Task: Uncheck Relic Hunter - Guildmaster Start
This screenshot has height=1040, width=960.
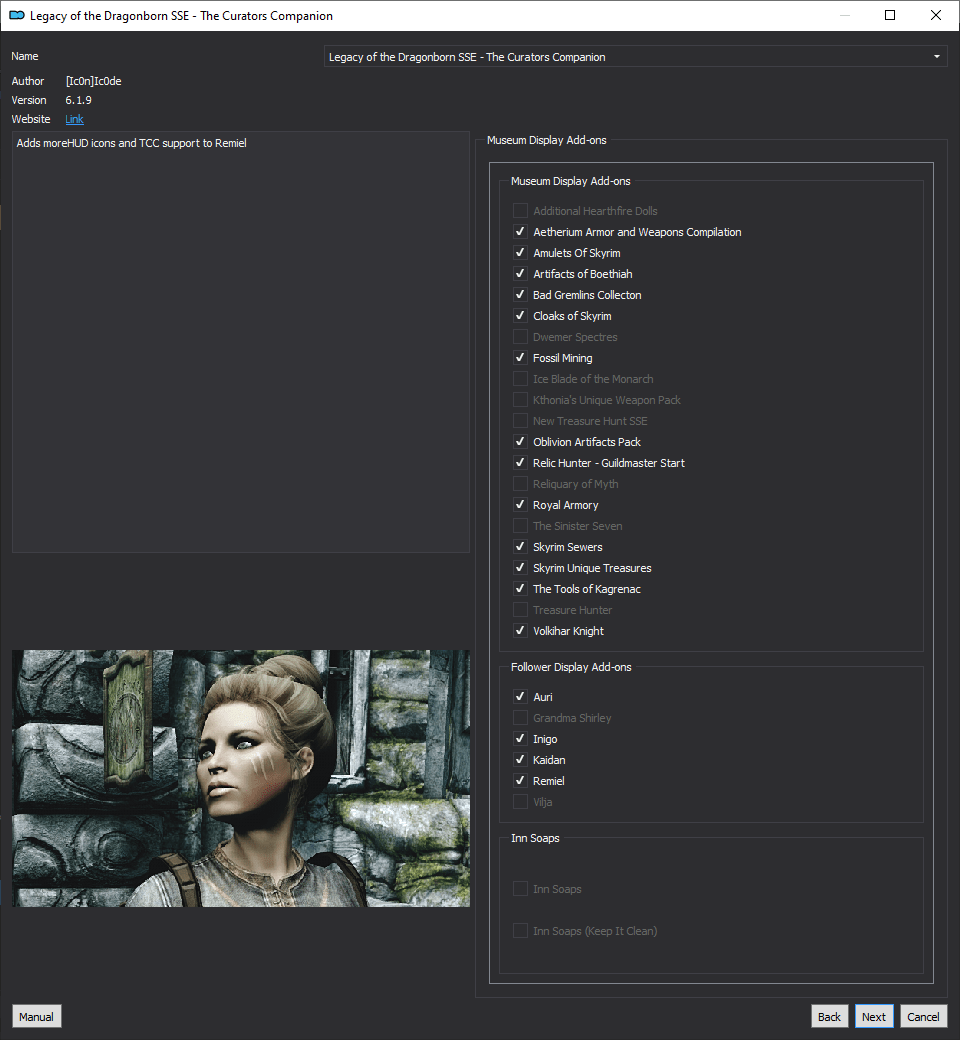Action: tap(520, 463)
